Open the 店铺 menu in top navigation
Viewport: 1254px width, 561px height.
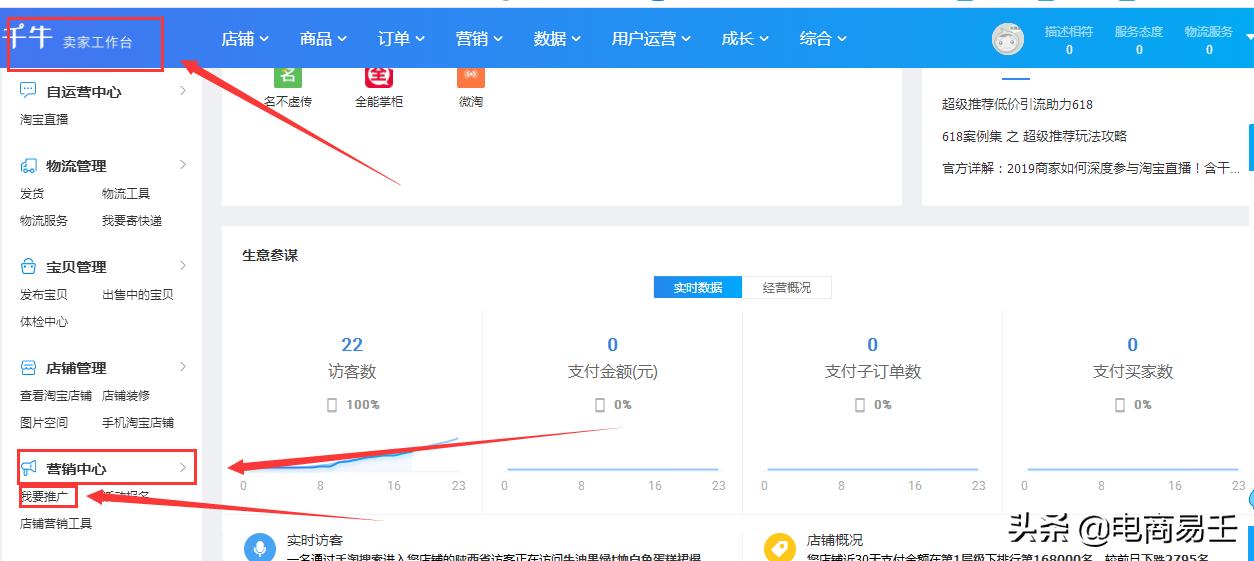(245, 38)
